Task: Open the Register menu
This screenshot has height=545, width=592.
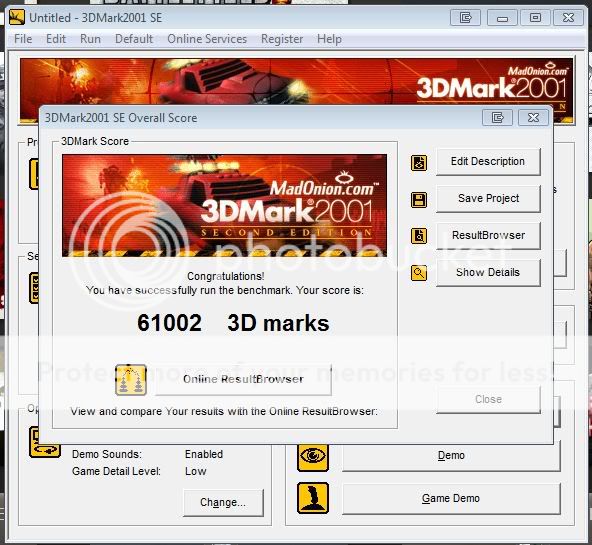Action: coord(282,39)
